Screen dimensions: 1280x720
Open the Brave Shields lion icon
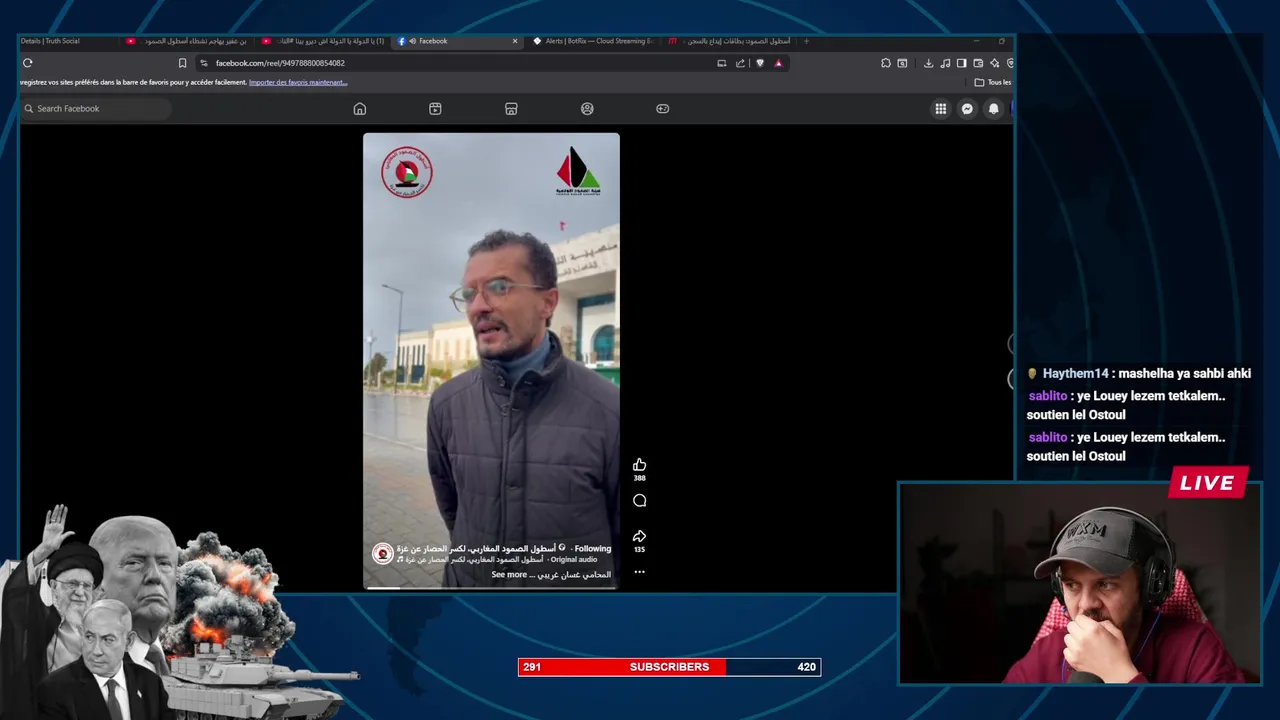pos(760,63)
